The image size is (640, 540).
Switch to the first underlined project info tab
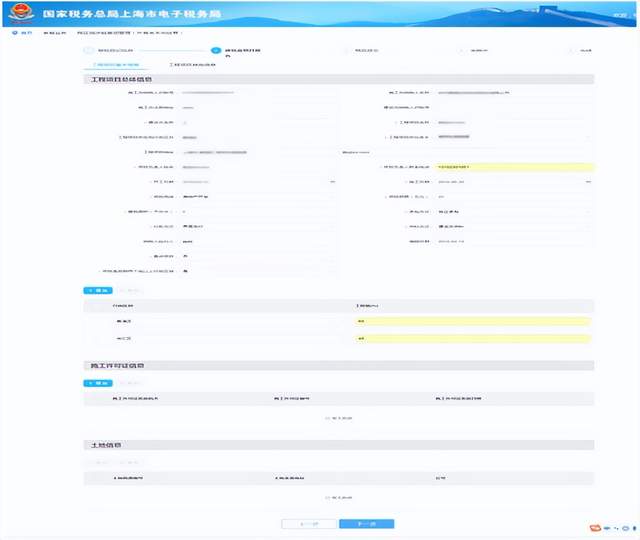click(116, 65)
